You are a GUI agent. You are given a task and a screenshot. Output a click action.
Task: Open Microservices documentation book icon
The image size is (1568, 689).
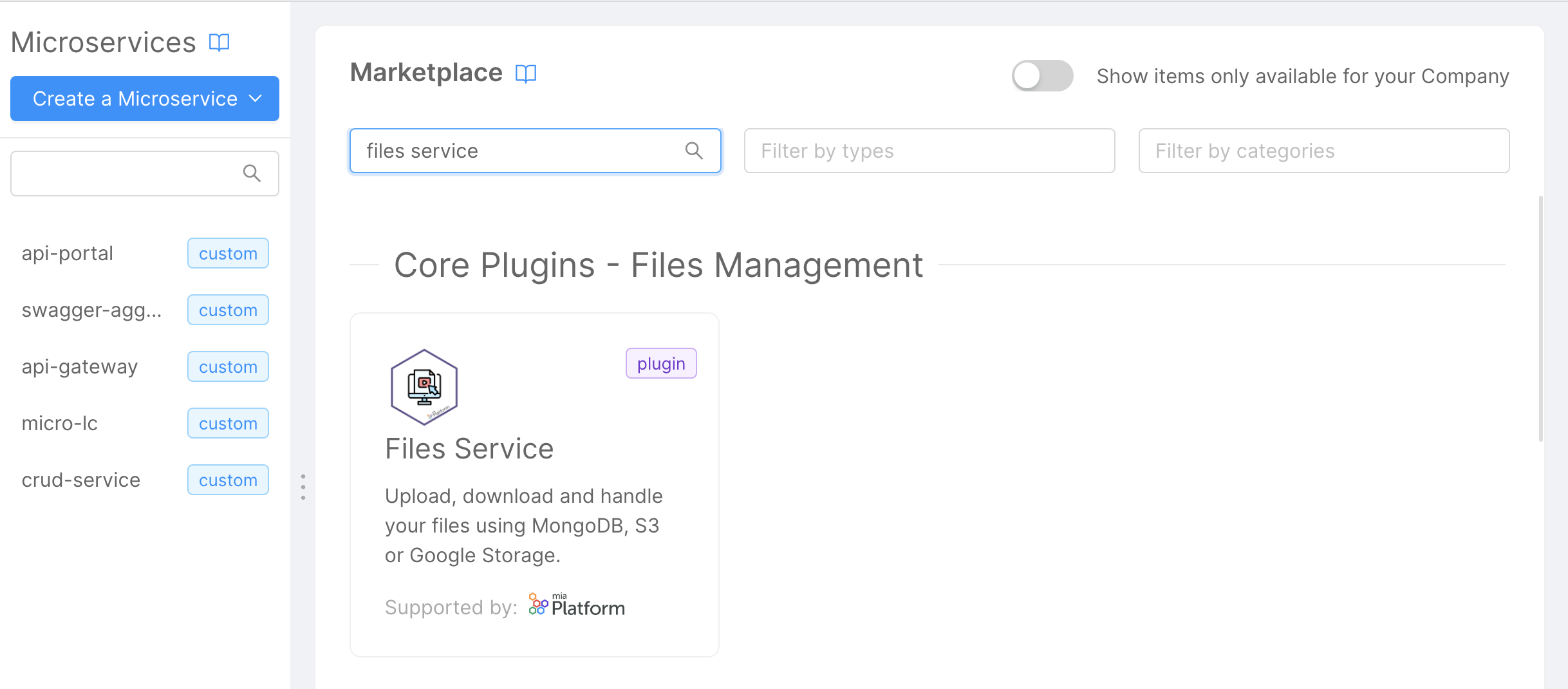tap(219, 42)
